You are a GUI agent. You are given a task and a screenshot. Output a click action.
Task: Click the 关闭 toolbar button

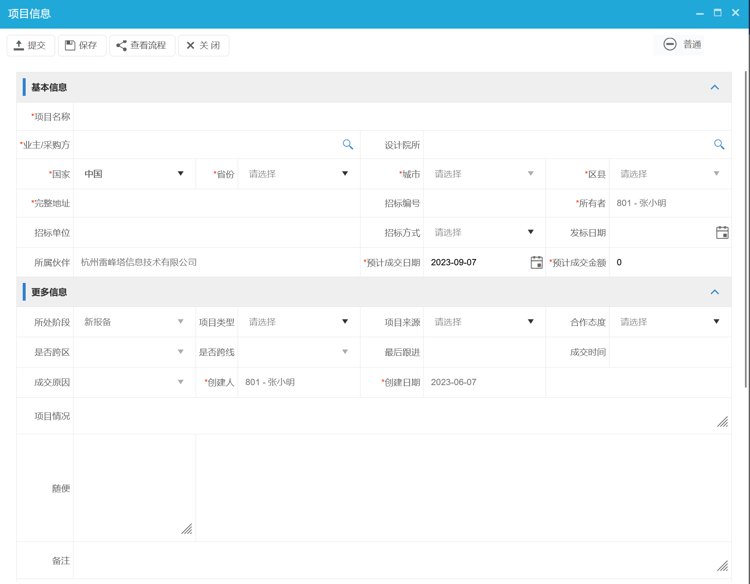point(203,45)
